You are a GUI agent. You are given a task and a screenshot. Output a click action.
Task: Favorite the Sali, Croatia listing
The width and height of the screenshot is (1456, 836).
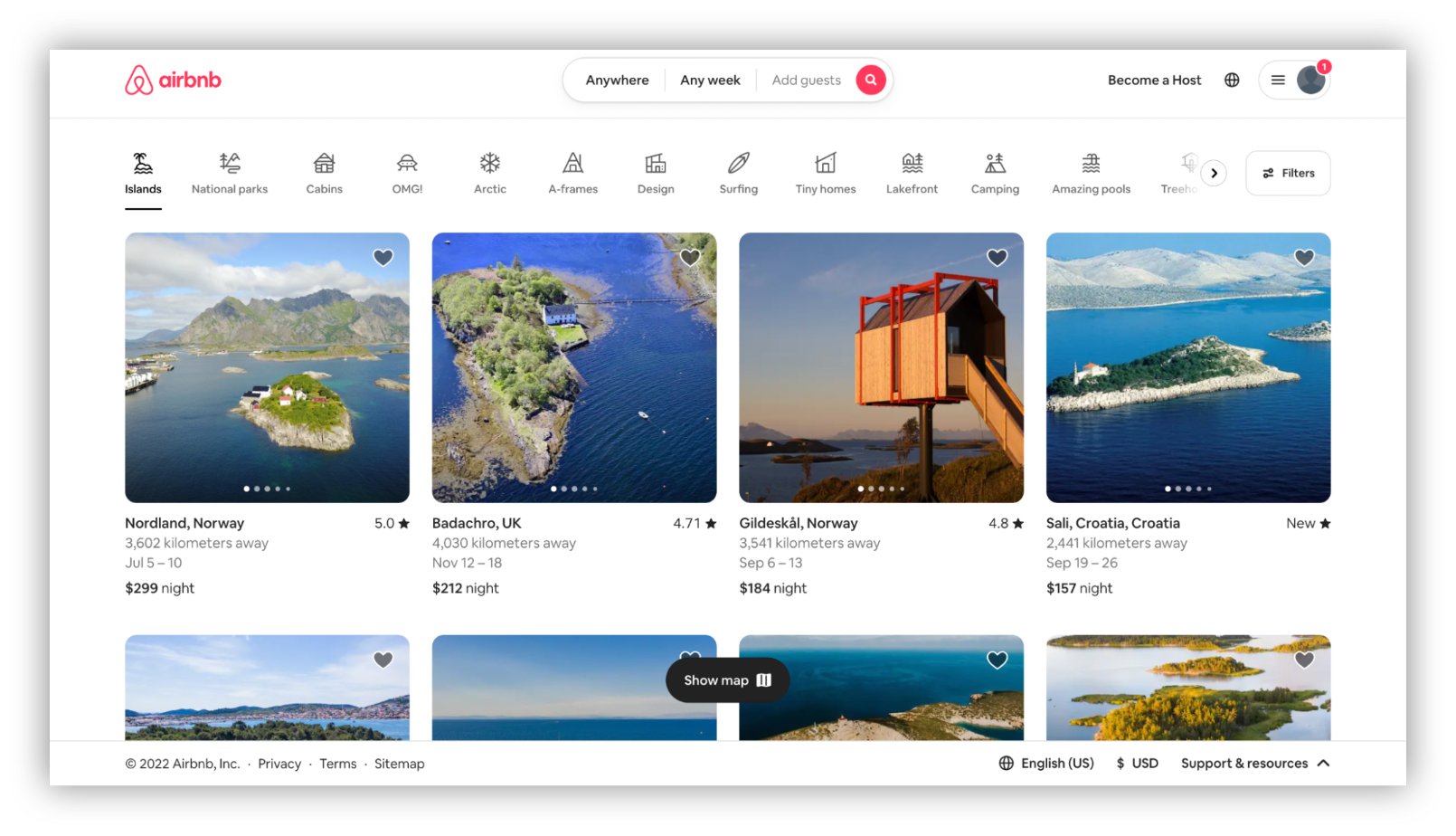point(1304,258)
